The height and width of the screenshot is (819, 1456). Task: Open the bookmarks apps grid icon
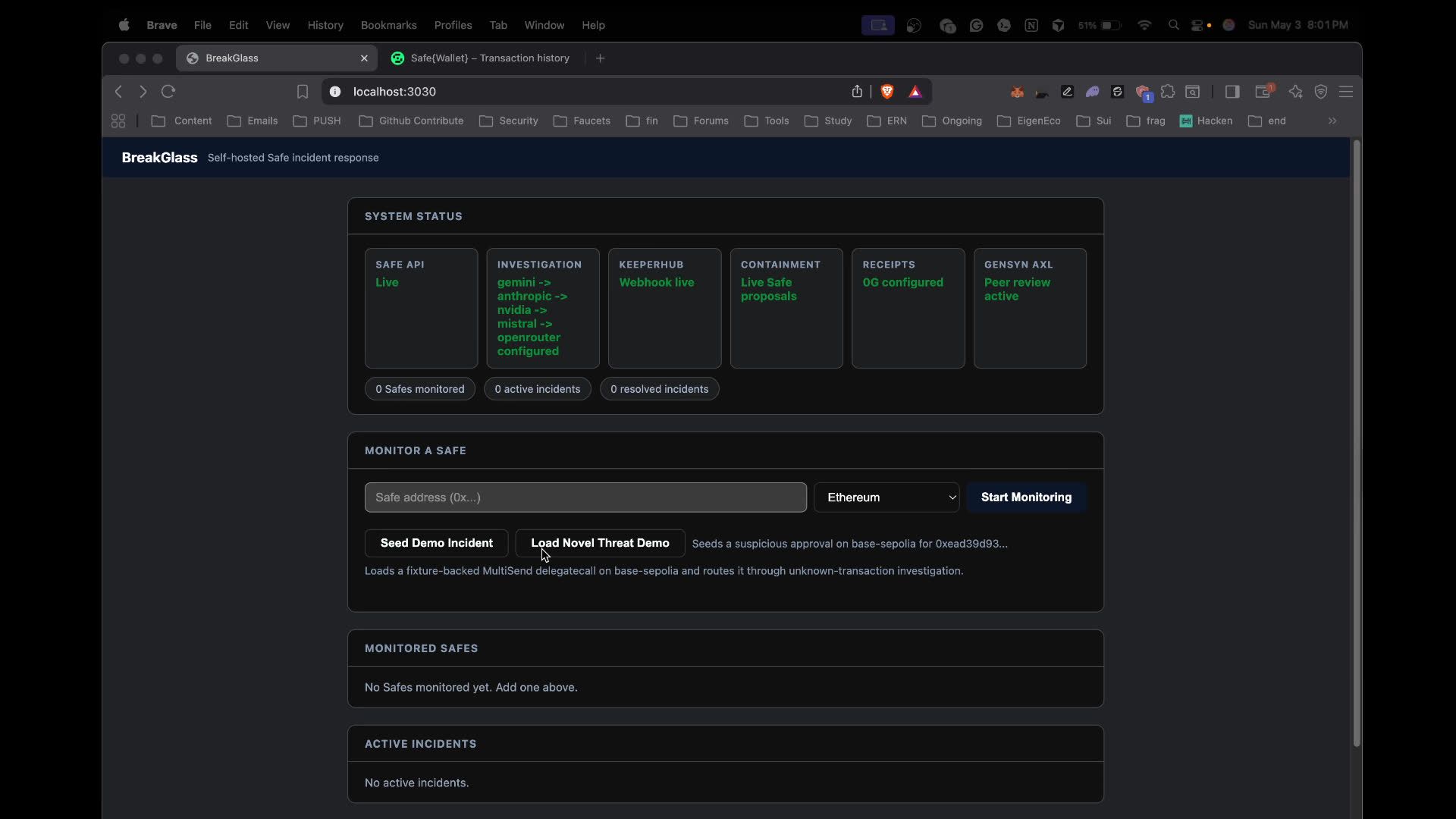118,121
